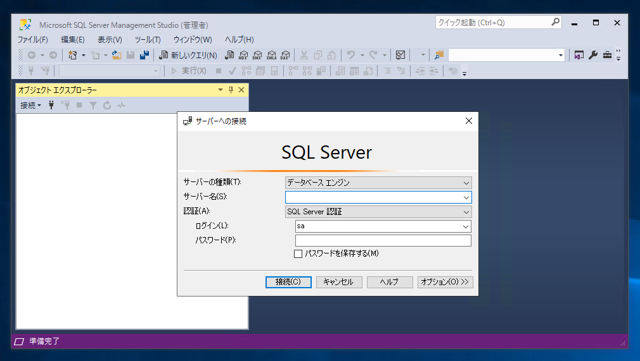Expand the ログイン combo box arrow
This screenshot has width=640, height=361.
465,227
